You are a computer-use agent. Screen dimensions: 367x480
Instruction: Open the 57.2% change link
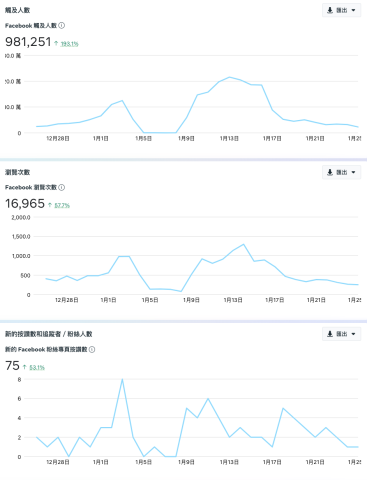point(62,205)
